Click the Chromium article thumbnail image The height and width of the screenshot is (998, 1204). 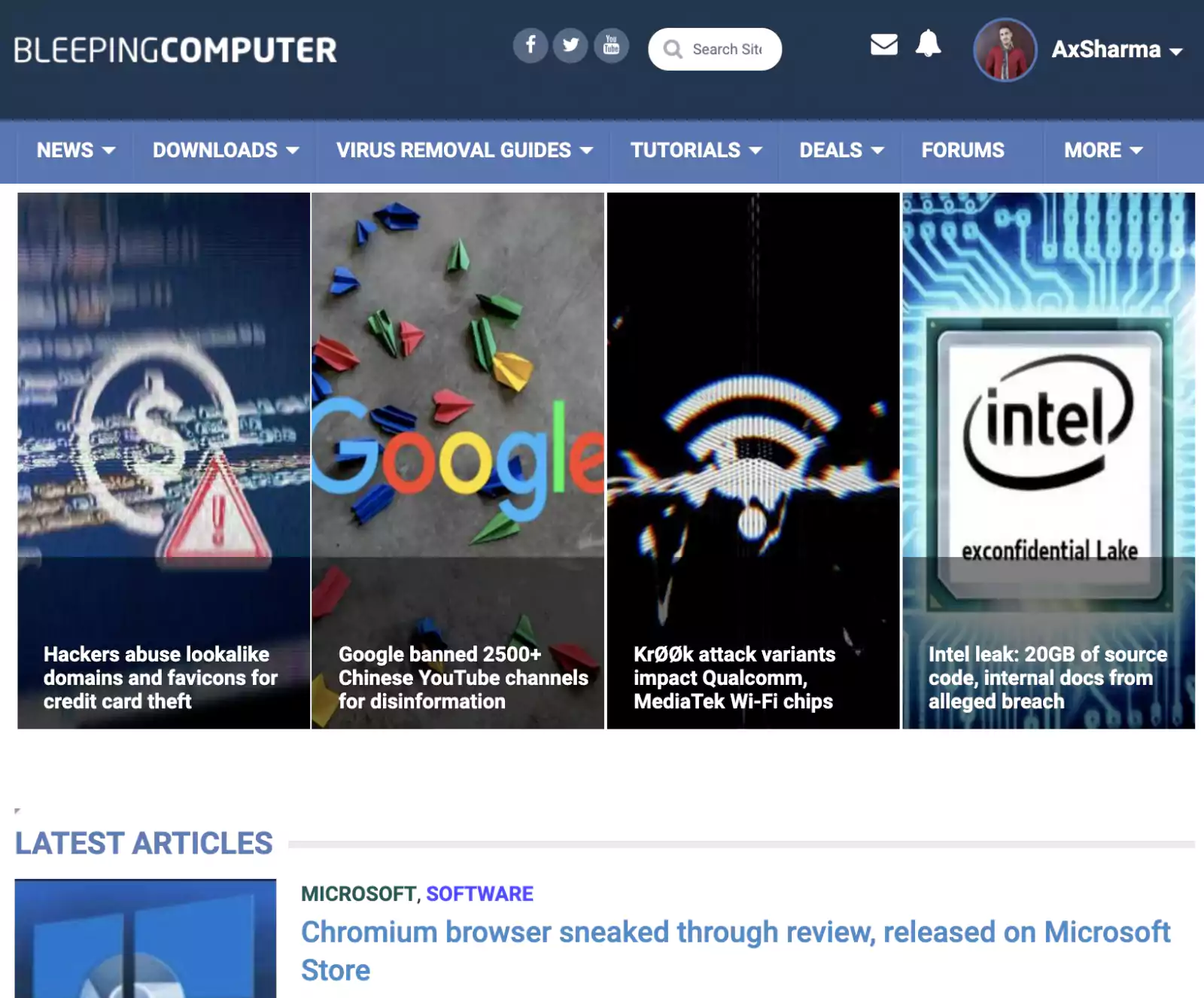145,939
